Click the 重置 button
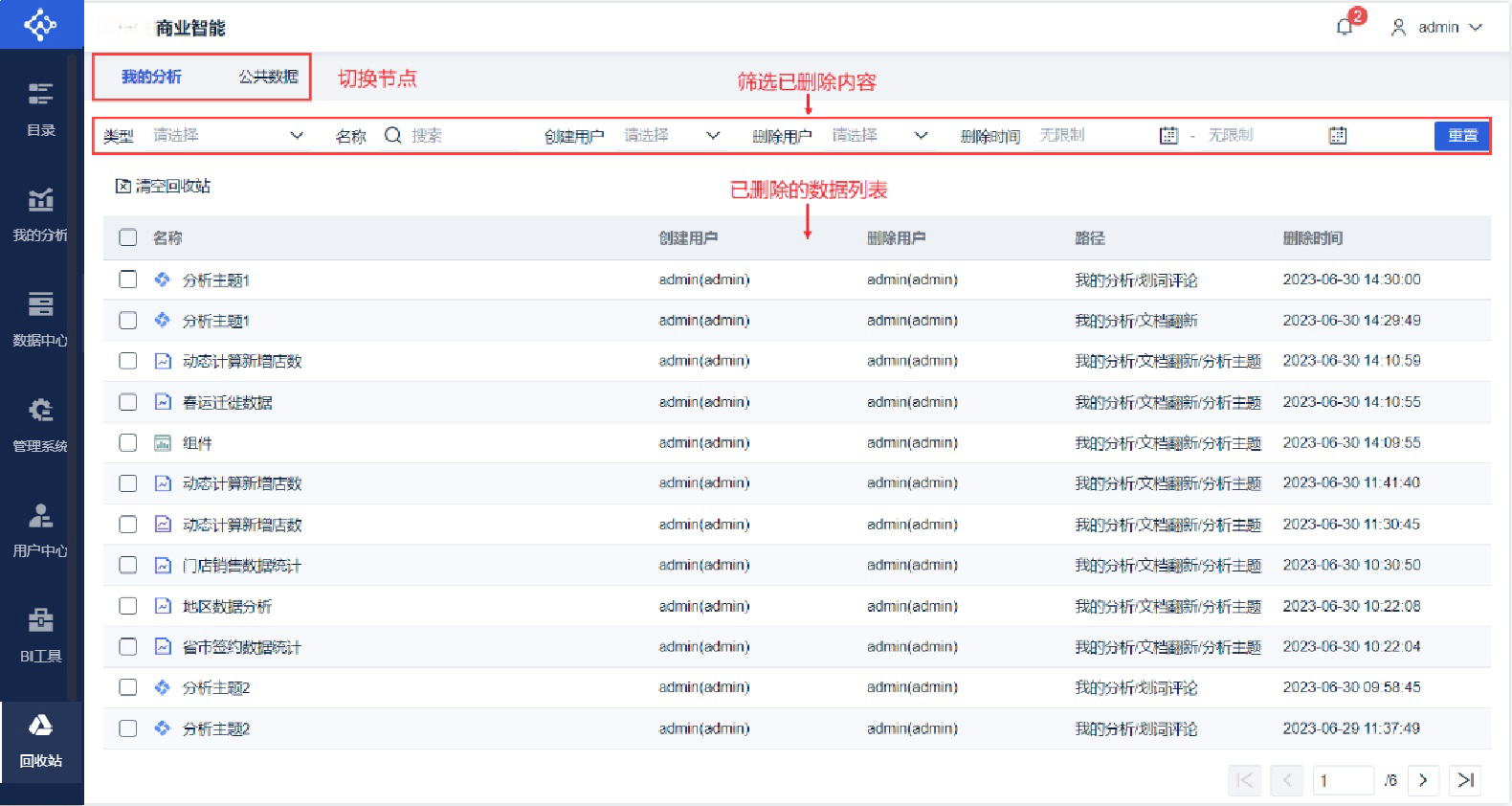 (1461, 136)
